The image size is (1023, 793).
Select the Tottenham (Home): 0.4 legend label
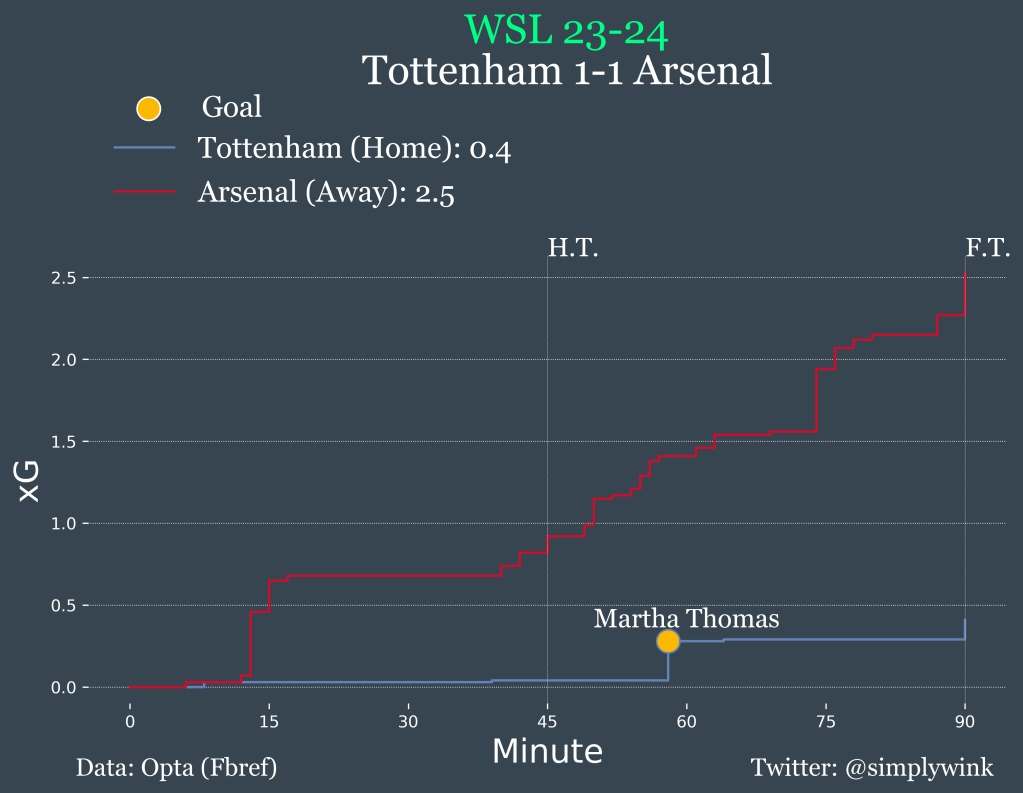pyautogui.click(x=355, y=149)
